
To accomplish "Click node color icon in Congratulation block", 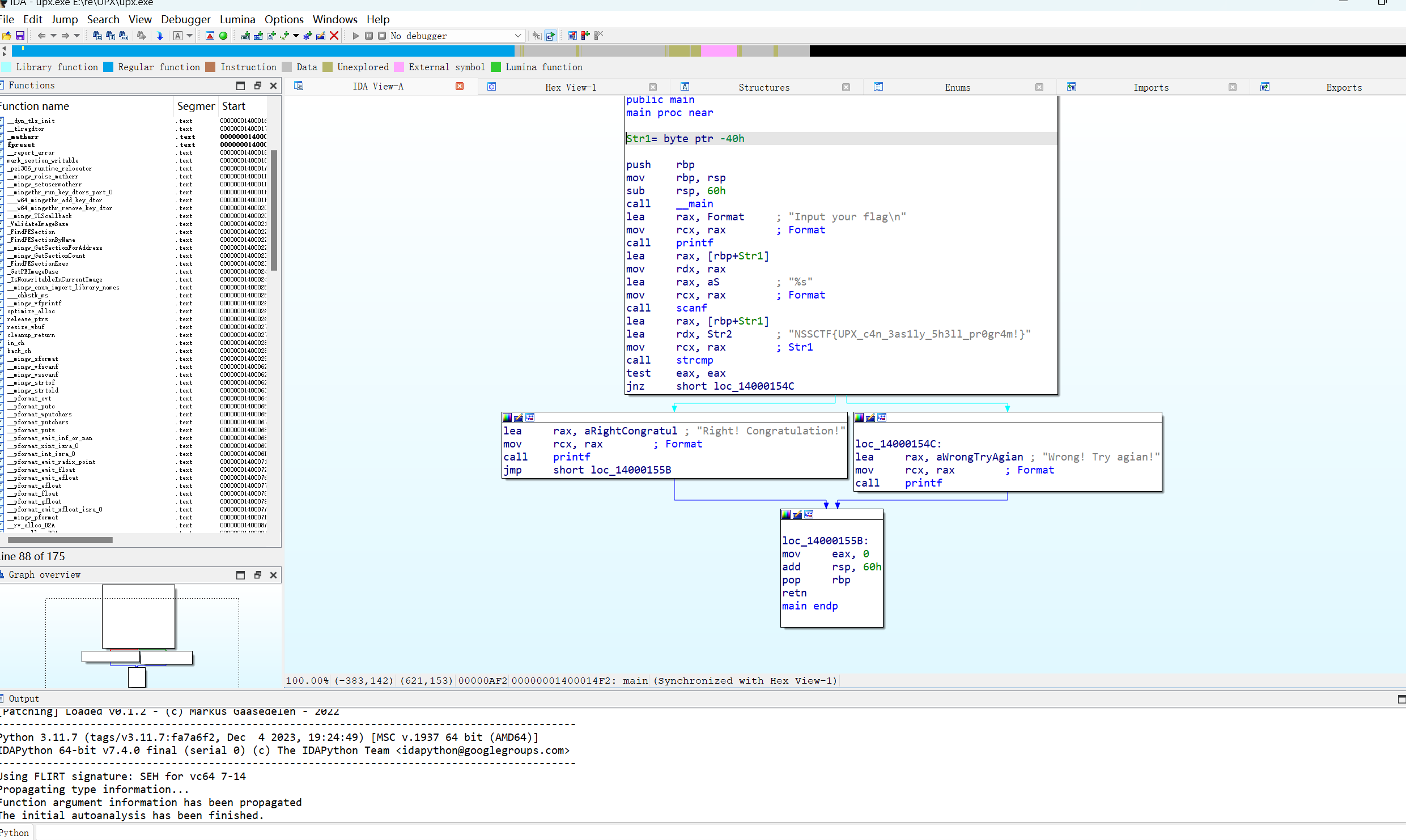I will [x=507, y=417].
